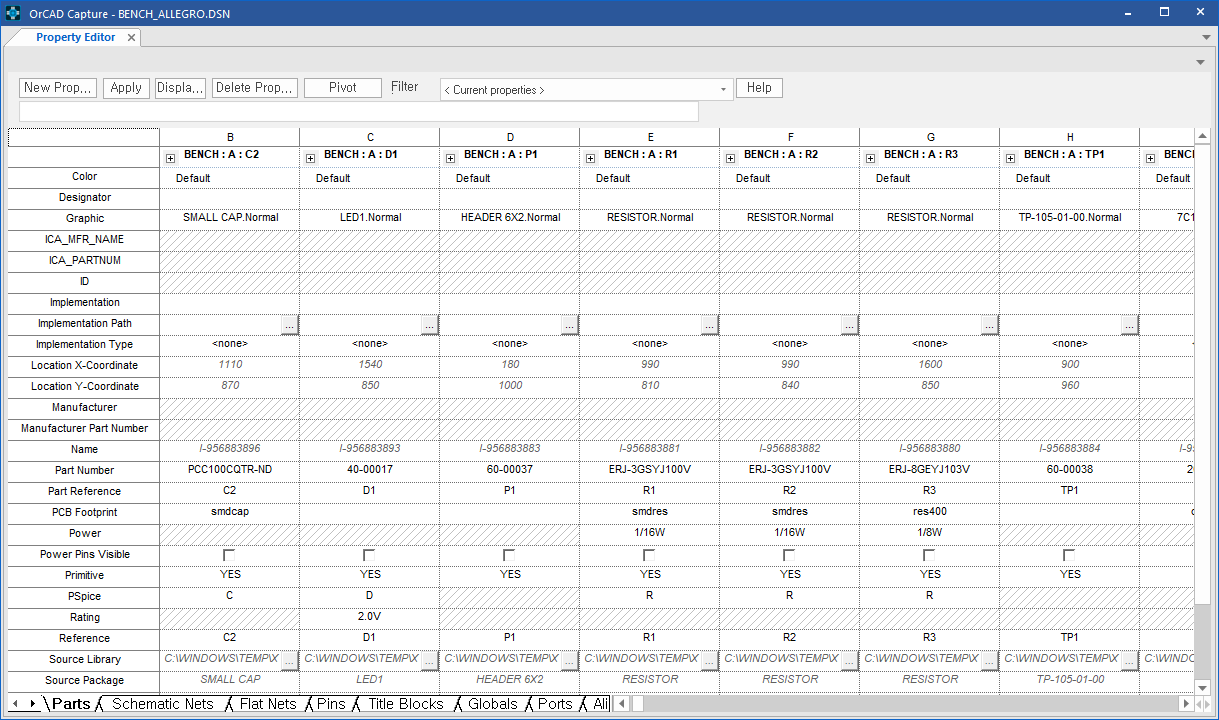The image size is (1219, 720).
Task: Toggle Power Pins Visible for P1
Action: 509,555
